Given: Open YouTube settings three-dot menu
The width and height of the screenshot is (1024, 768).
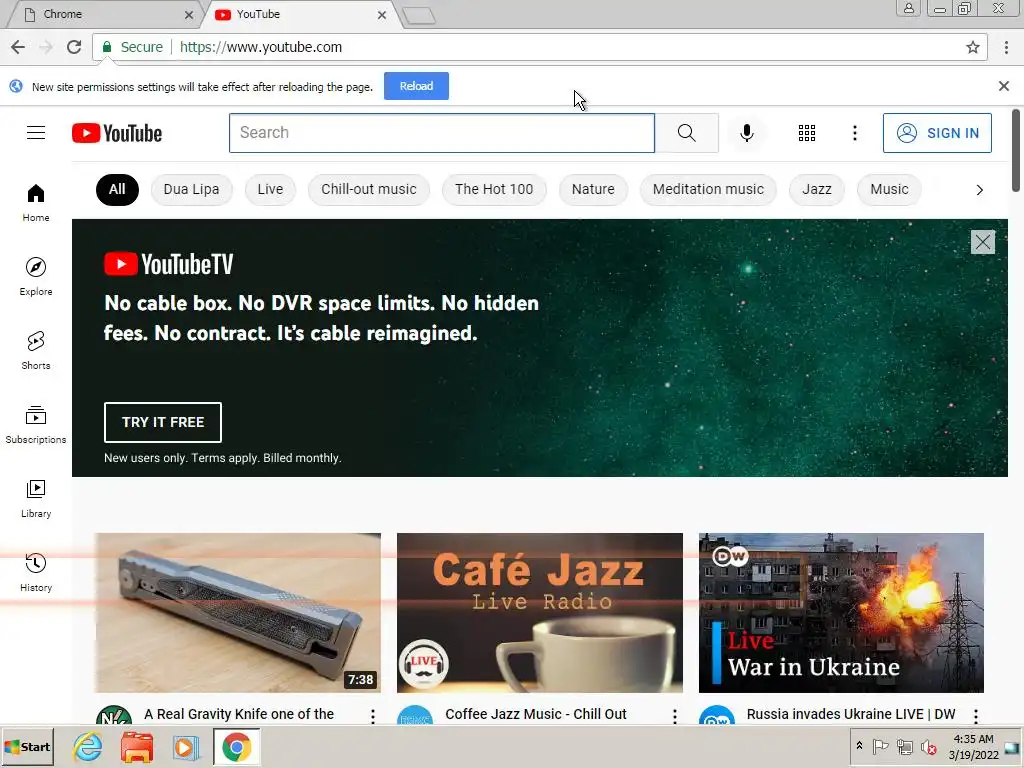Looking at the screenshot, I should click(x=855, y=133).
